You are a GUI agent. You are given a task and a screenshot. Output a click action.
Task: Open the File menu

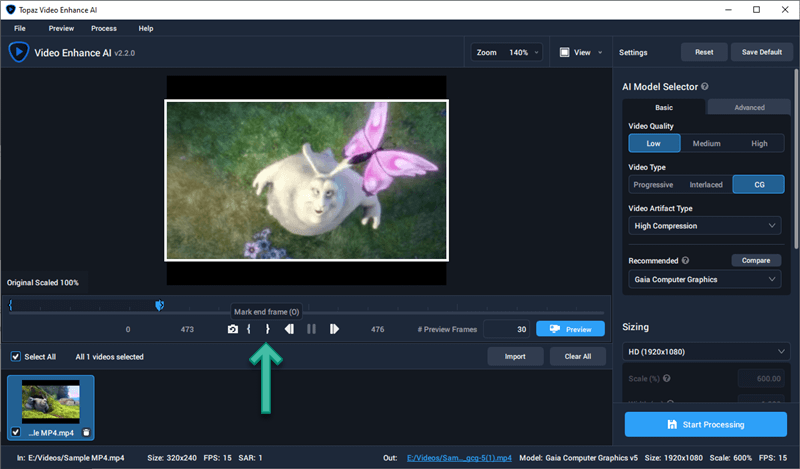[x=20, y=28]
